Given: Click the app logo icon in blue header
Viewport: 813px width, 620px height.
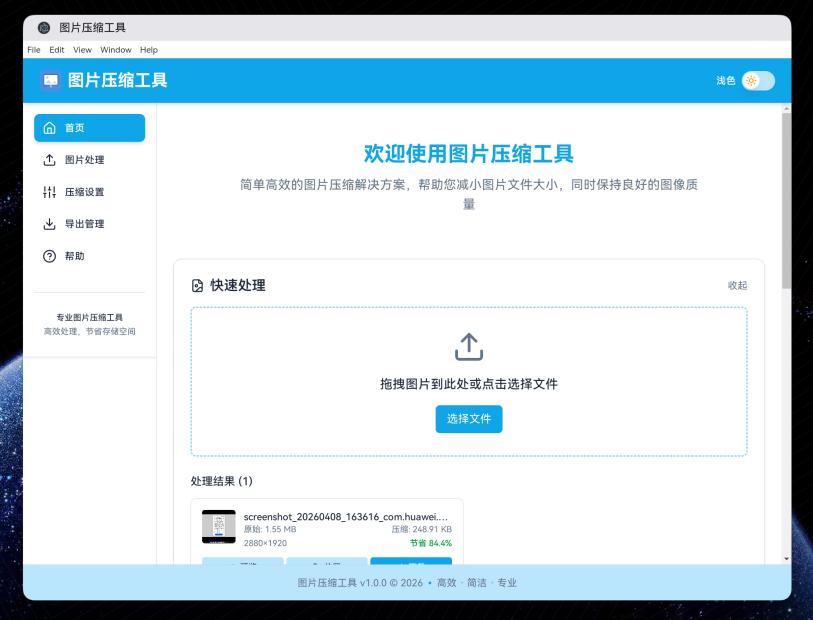Looking at the screenshot, I should [51, 80].
